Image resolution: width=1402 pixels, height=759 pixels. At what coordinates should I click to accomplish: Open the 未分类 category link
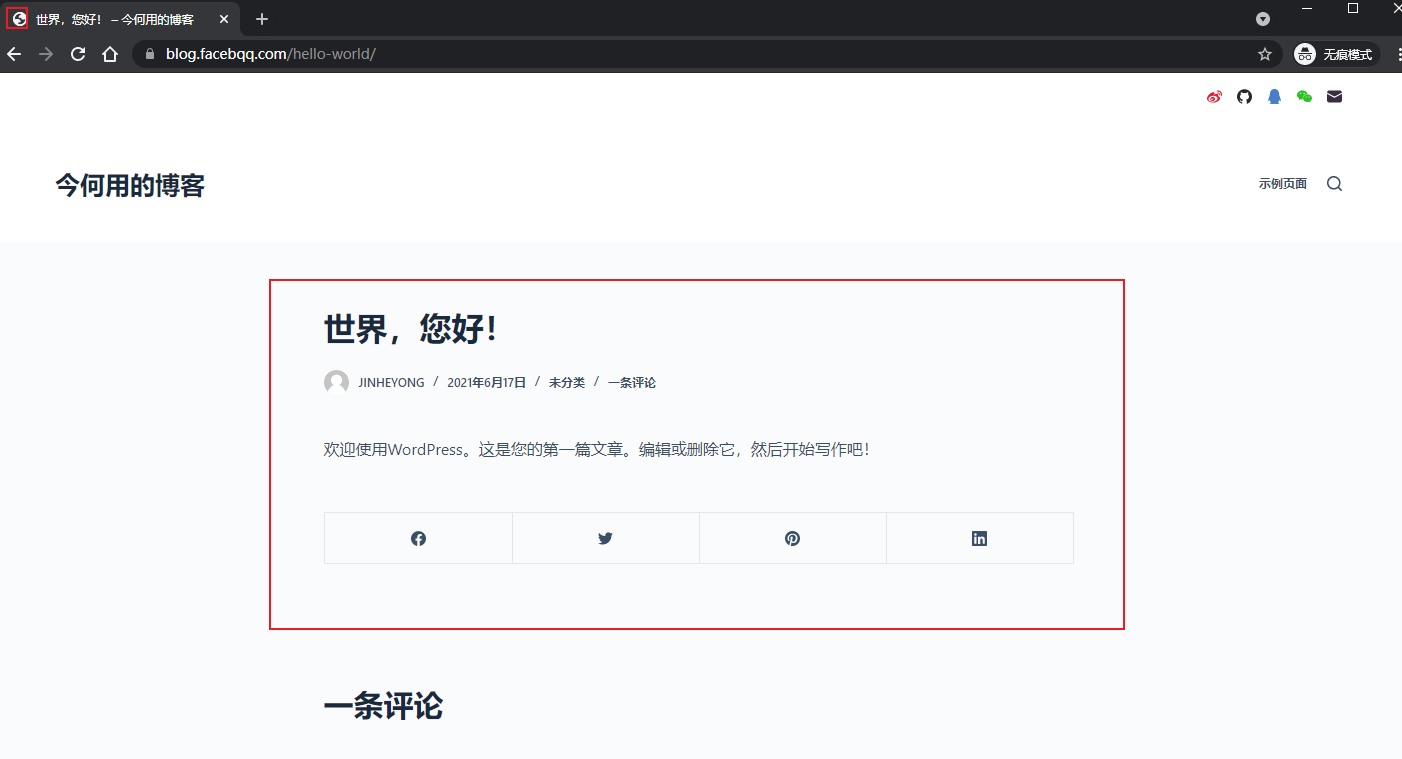tap(567, 383)
